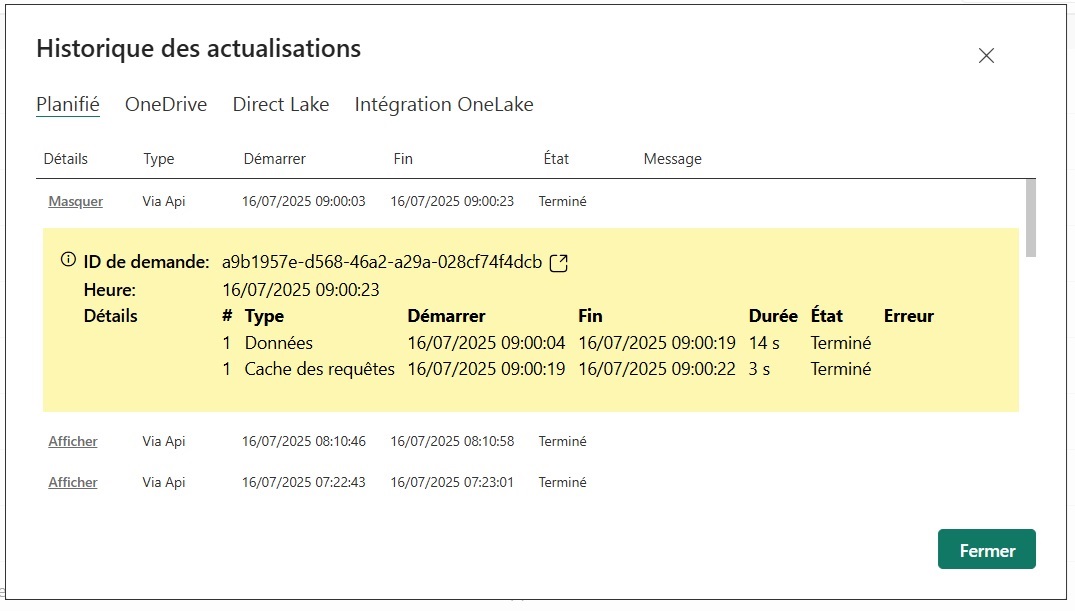Screen dimensions: 1075x611
Task: Show details for the 08:10:46 refresh
Action: pyautogui.click(x=73, y=441)
